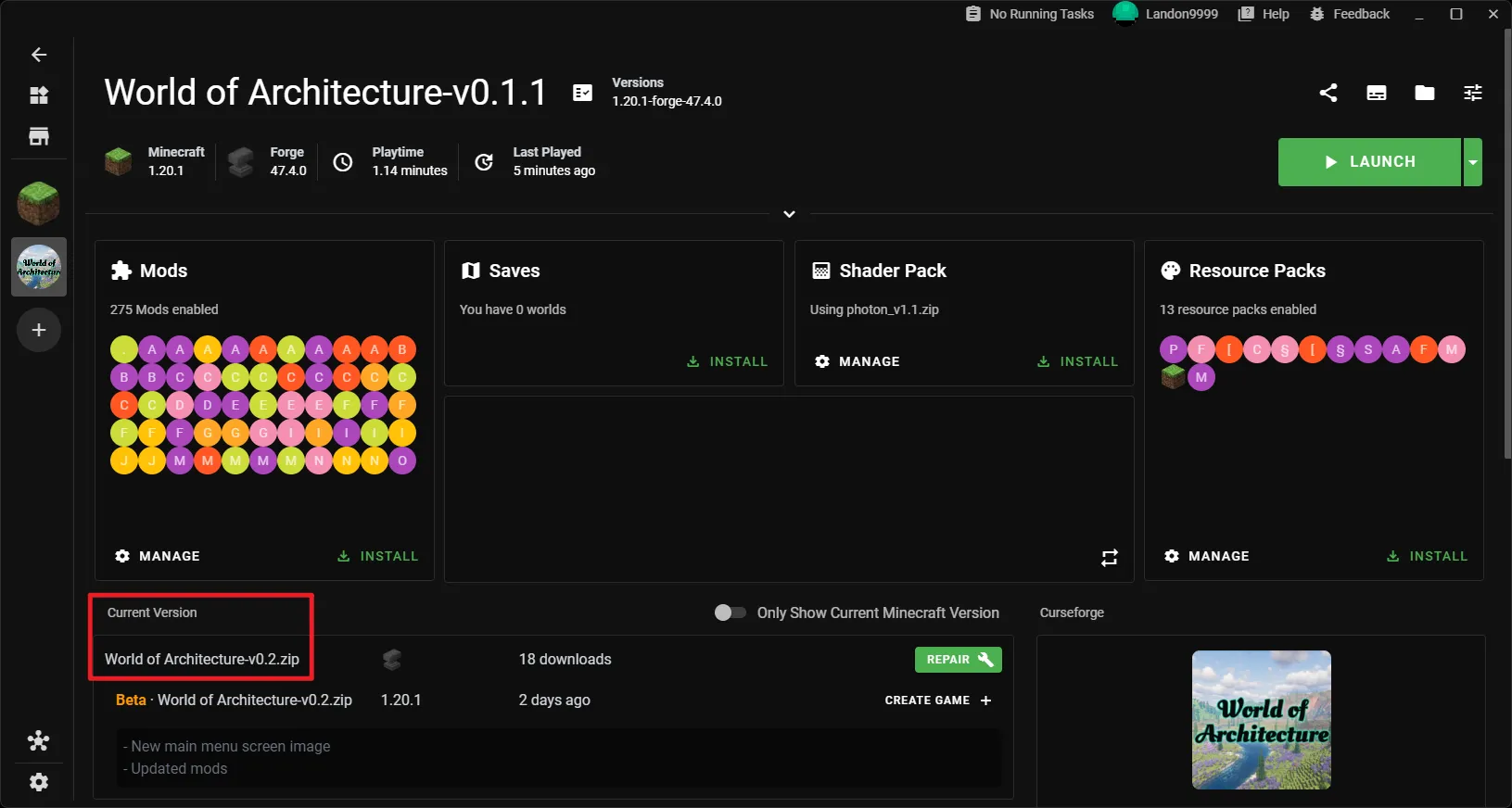The width and height of the screenshot is (1512, 808).
Task: Install a world in Saves card
Action: (727, 361)
